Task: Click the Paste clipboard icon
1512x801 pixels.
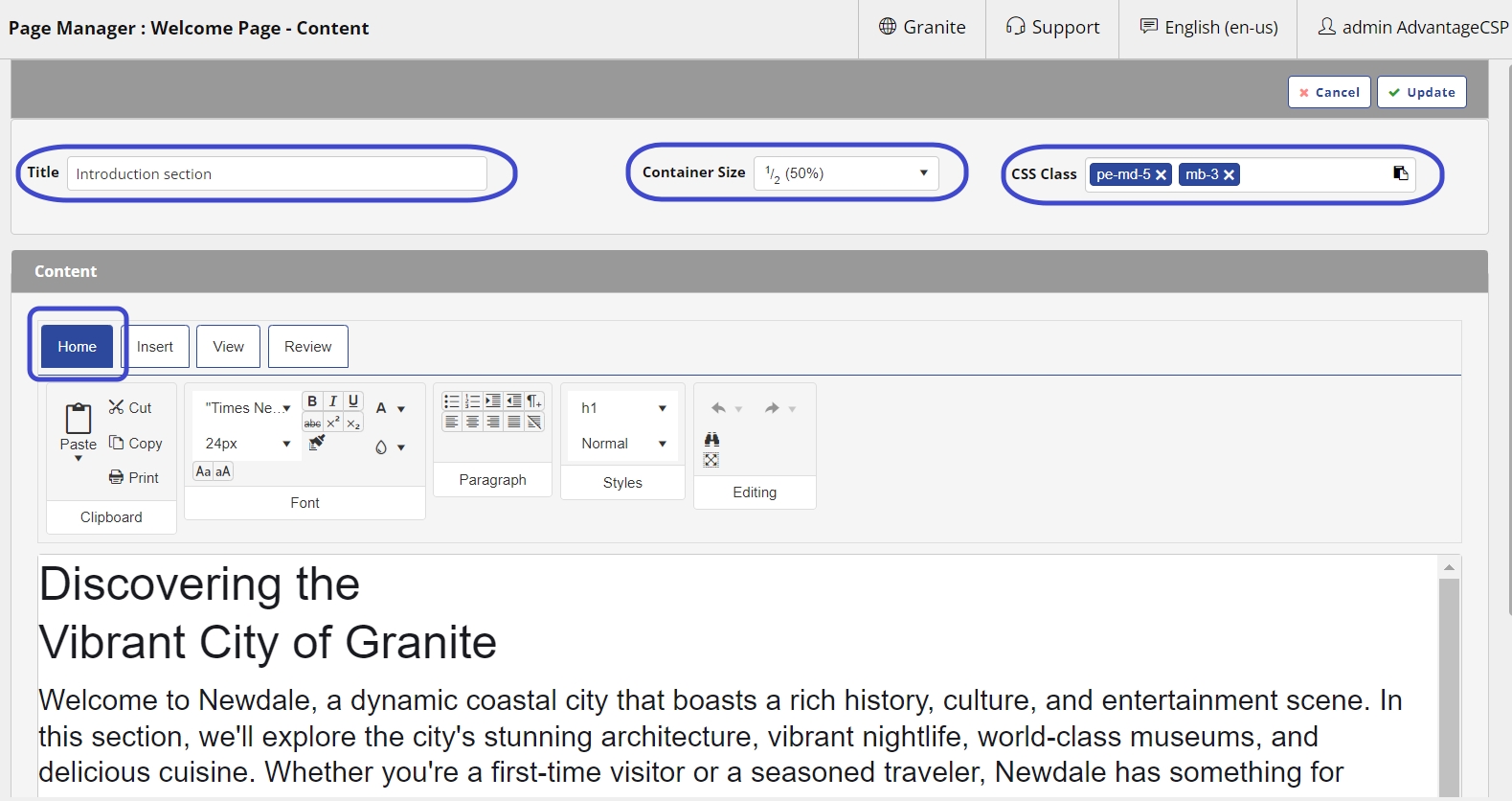Action: point(79,419)
